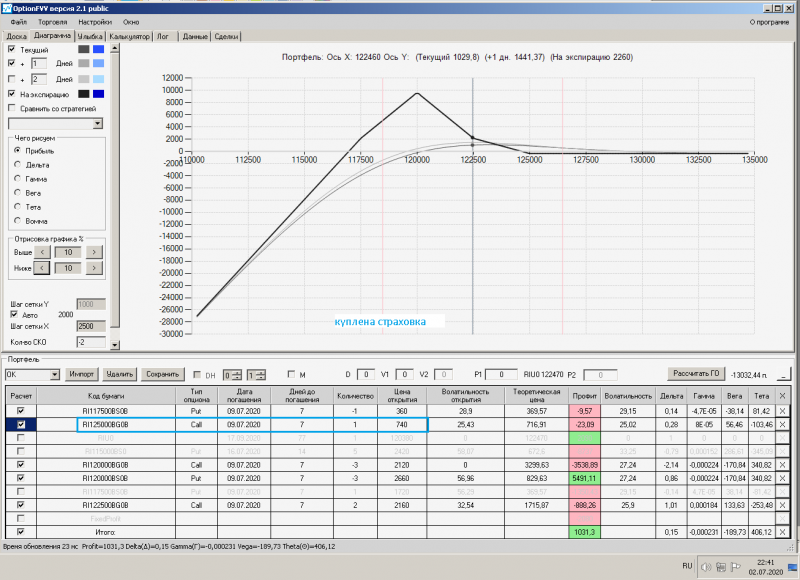Viewport: 800px width, 580px height.
Task: Remove RI120000BG0B Call row via X icon
Action: 782,465
